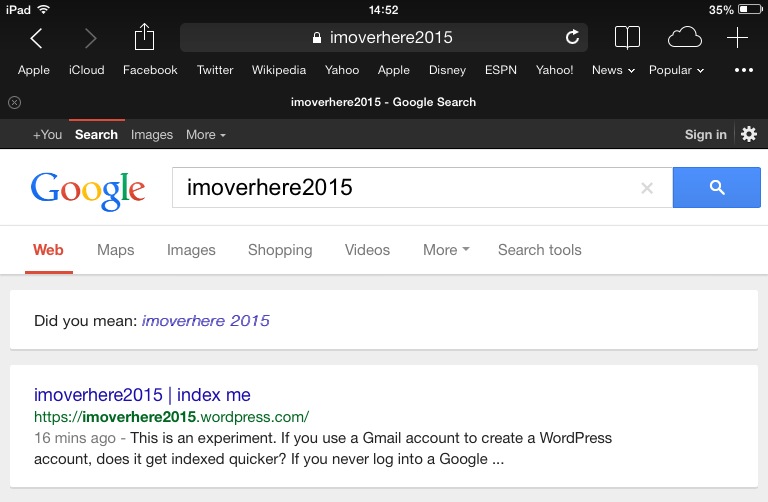The width and height of the screenshot is (768, 502).
Task: Close the current Safari tab
Action: (x=14, y=102)
